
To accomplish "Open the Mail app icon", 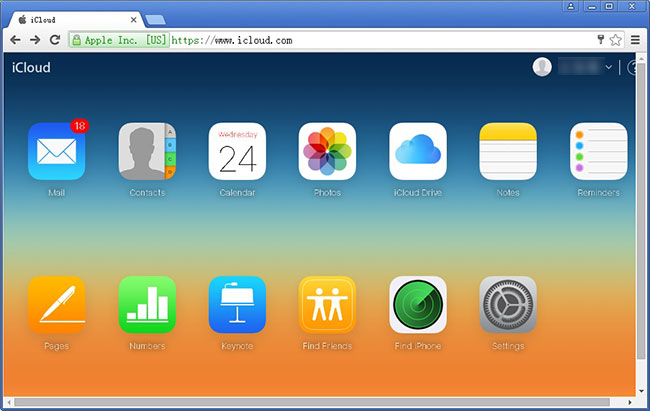I will coord(56,151).
